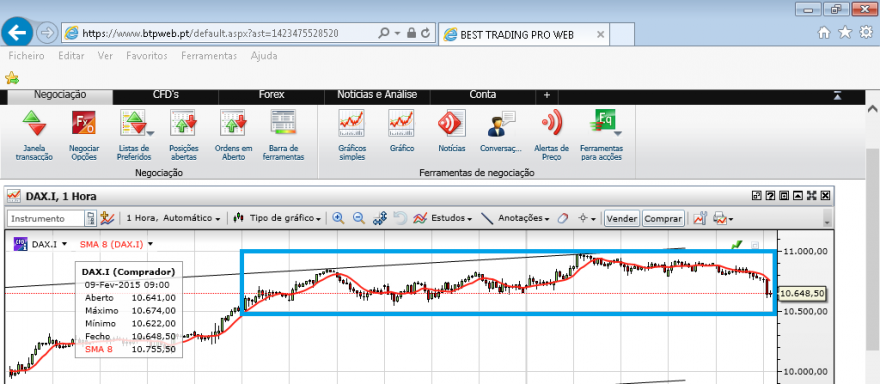Open Posições abertas
Image resolution: width=880 pixels, height=384 pixels.
[x=183, y=135]
